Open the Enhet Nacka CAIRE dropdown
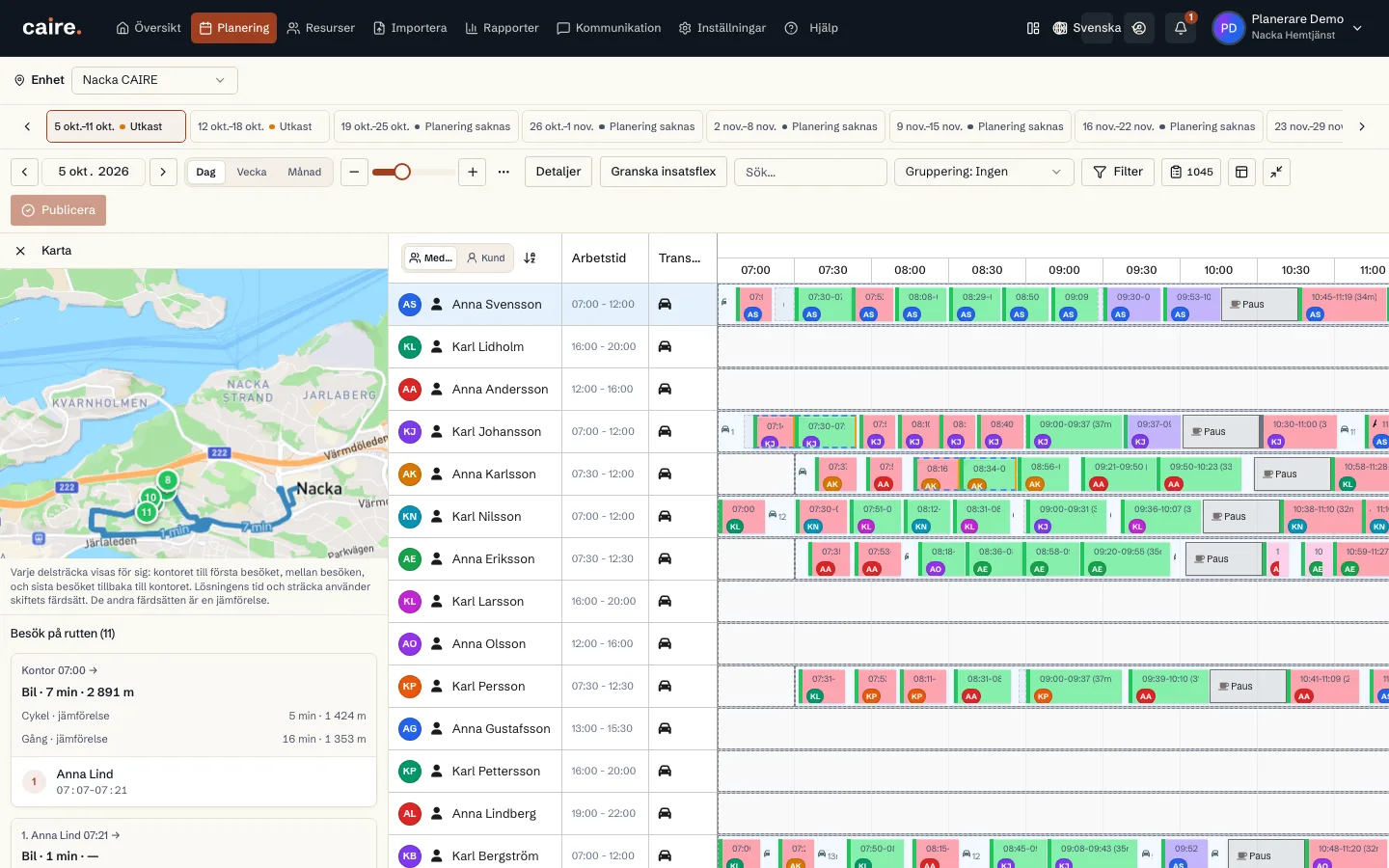Screen dimensions: 1389x868 (154, 80)
